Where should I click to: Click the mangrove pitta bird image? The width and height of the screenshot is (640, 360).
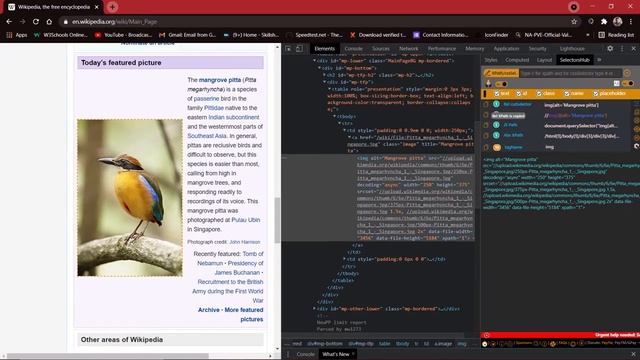coord(130,198)
